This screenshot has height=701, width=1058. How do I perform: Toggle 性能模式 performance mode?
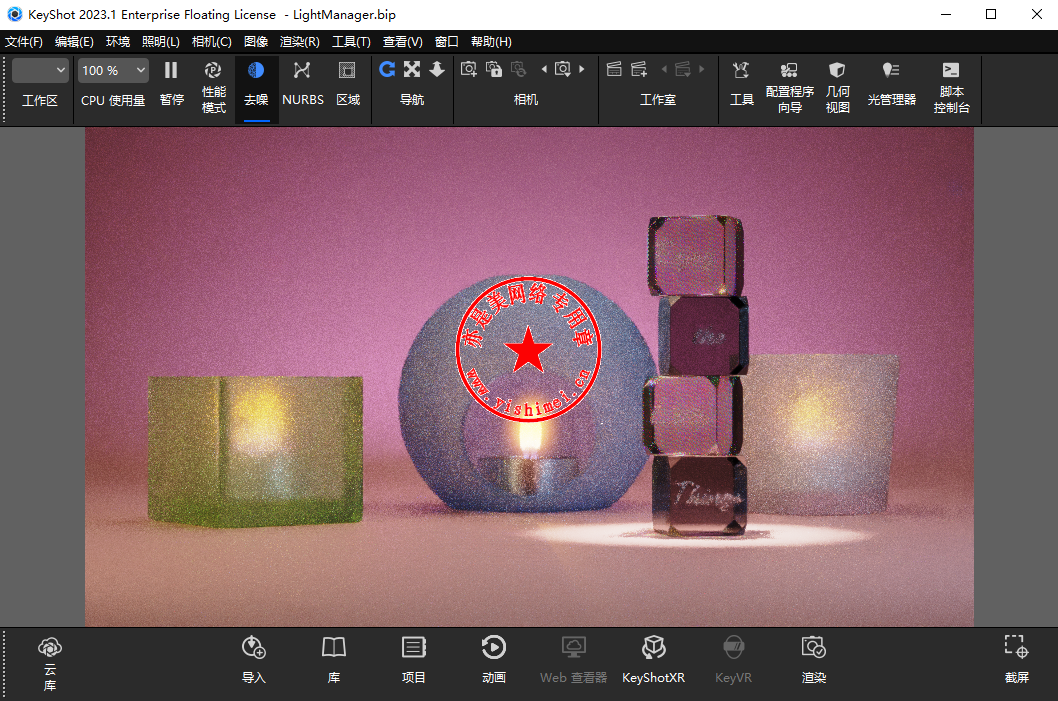tap(213, 88)
